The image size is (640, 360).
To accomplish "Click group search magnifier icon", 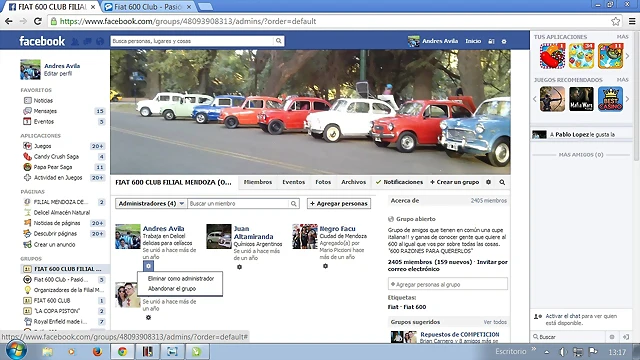I will [x=502, y=182].
